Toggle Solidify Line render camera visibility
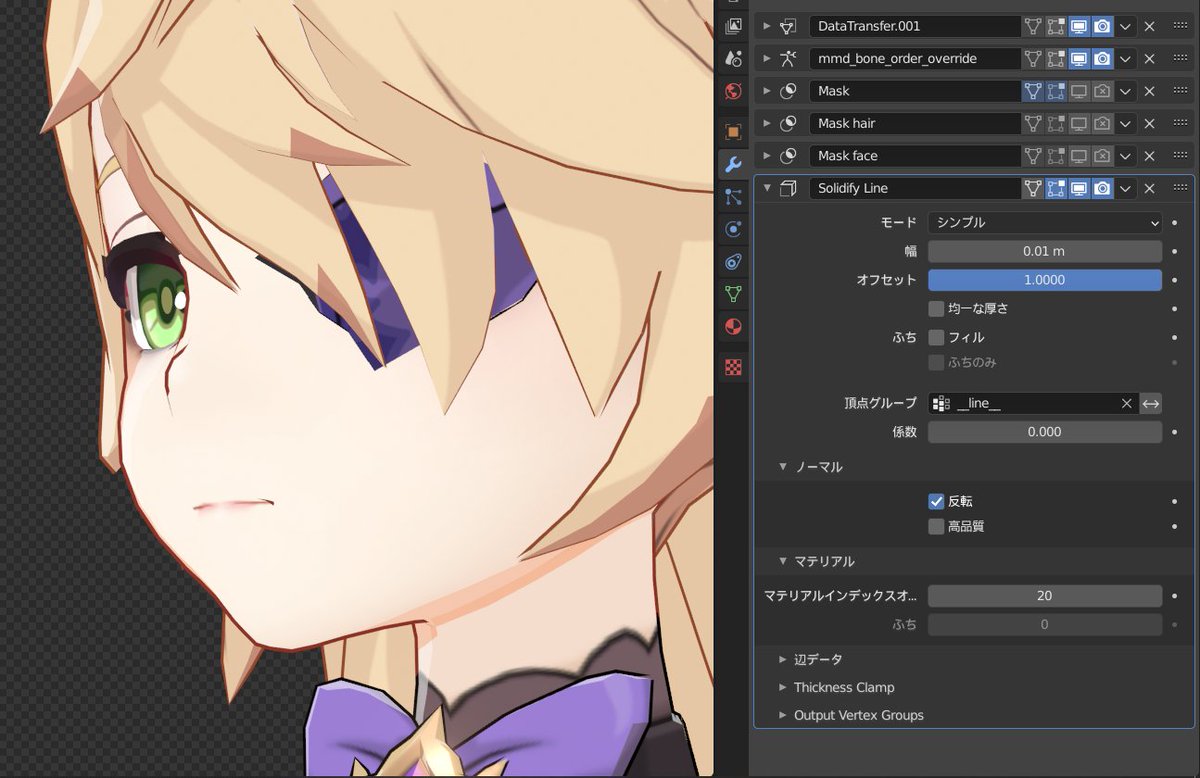 click(x=1102, y=188)
